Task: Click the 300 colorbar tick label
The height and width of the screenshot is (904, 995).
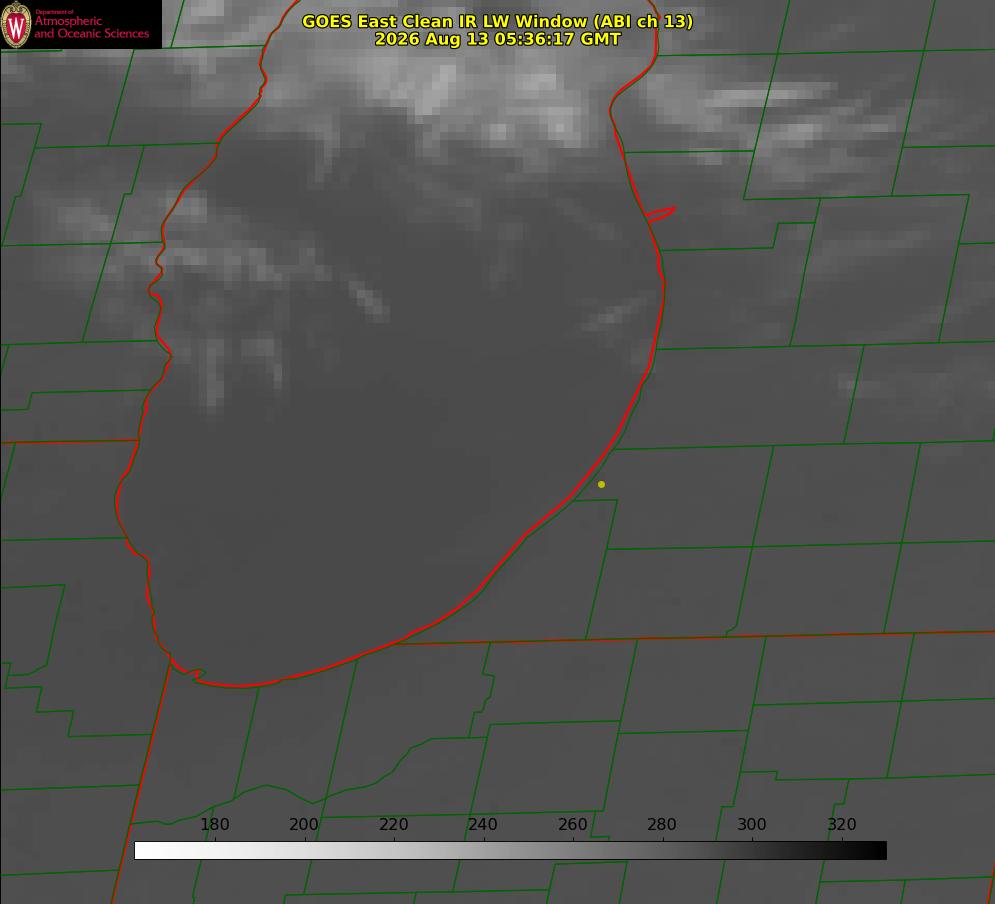Action: point(751,824)
